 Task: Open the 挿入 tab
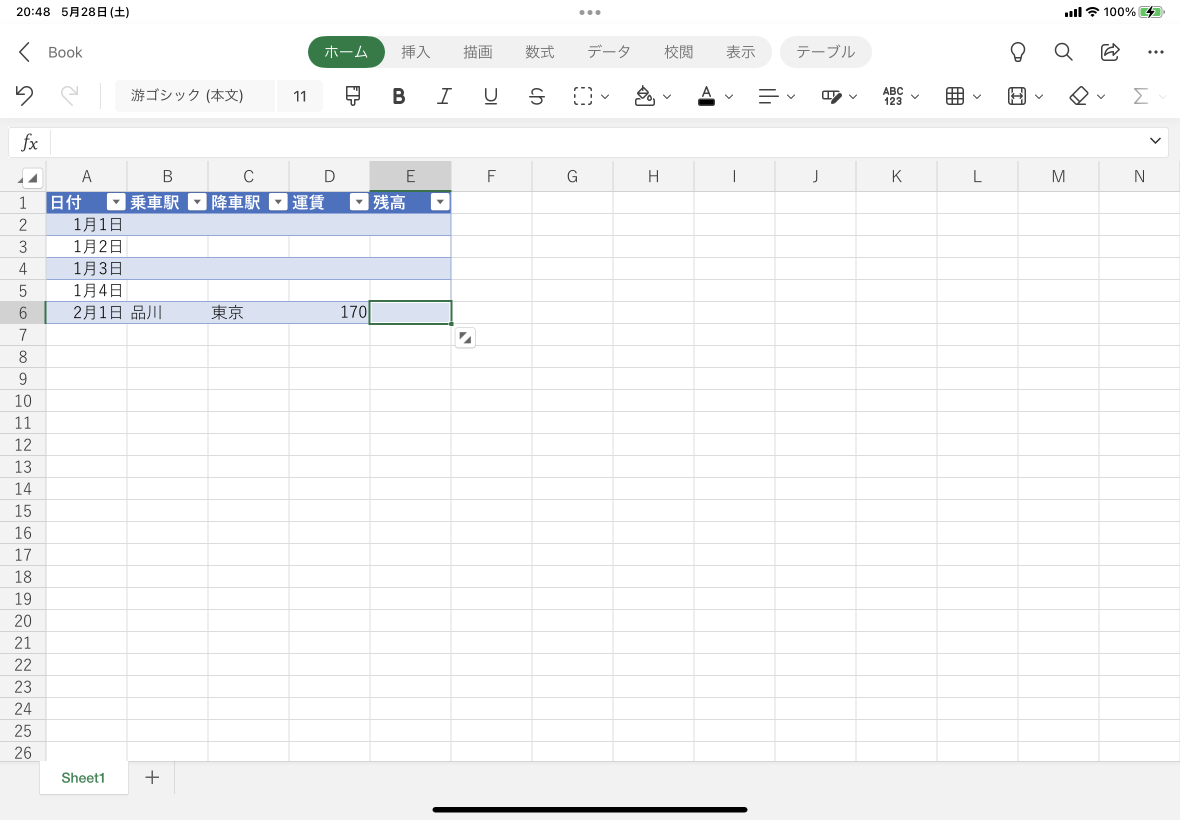coord(415,52)
